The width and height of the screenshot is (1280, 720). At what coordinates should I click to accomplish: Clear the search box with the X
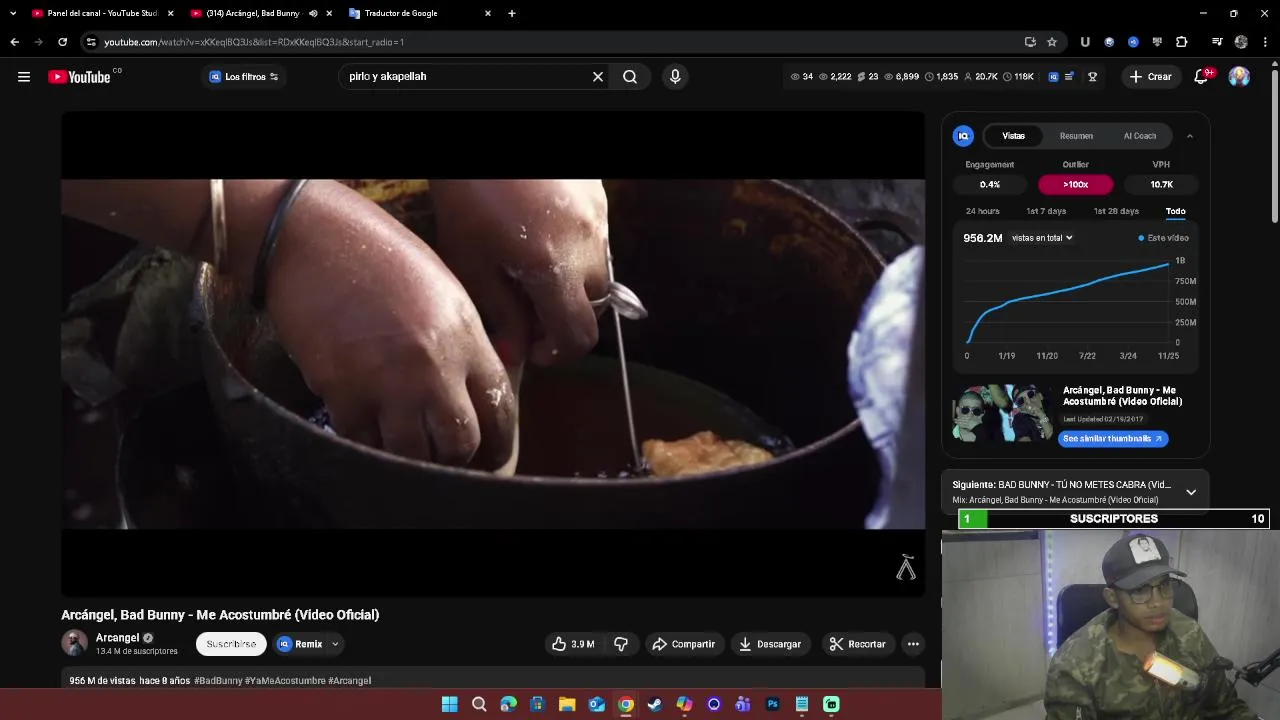pyautogui.click(x=598, y=76)
